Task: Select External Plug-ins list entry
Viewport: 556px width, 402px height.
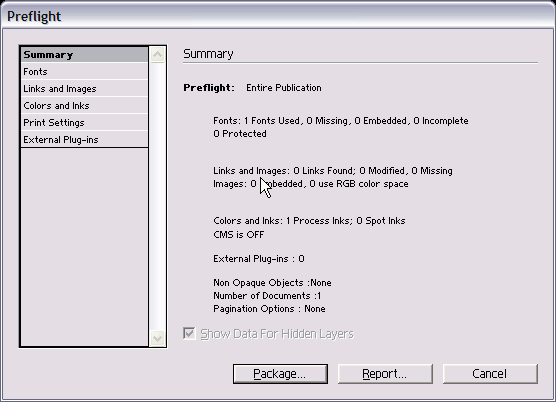Action: [x=84, y=140]
